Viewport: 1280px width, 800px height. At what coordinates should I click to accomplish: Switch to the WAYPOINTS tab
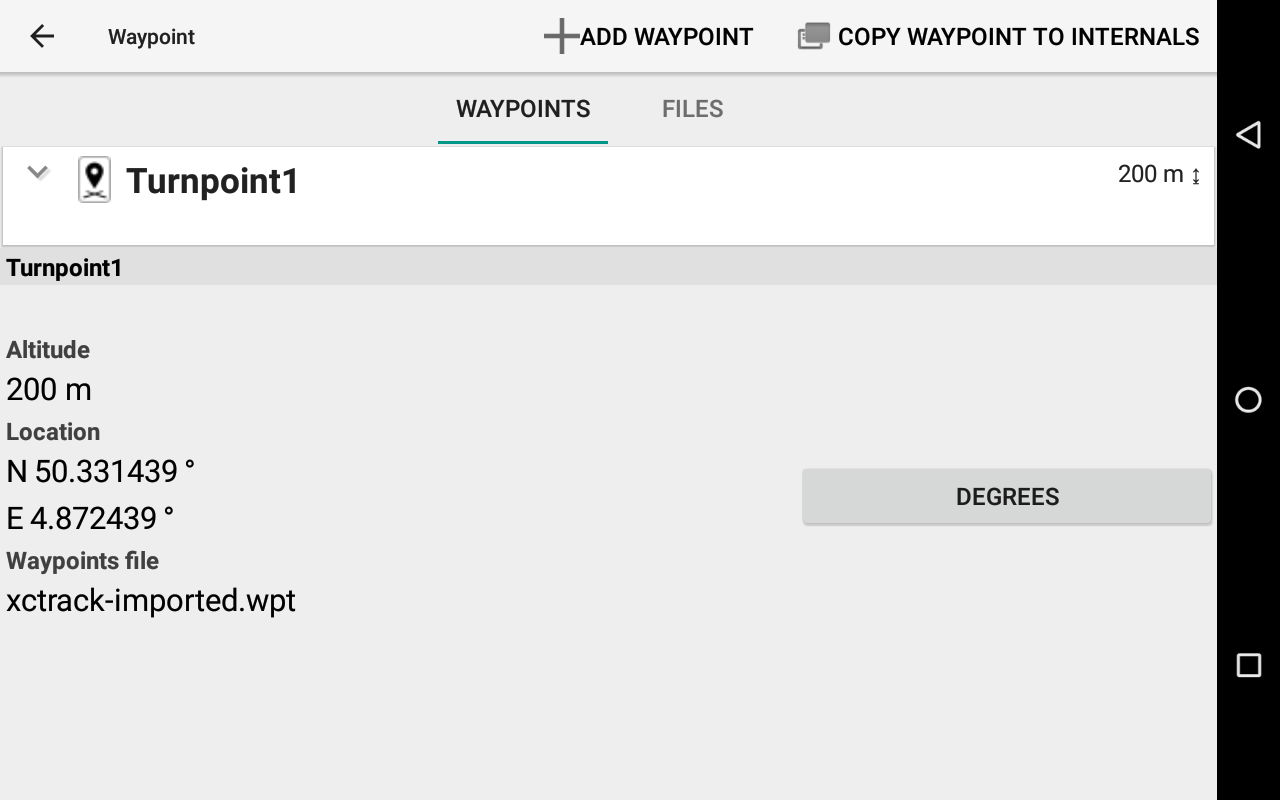pos(523,109)
